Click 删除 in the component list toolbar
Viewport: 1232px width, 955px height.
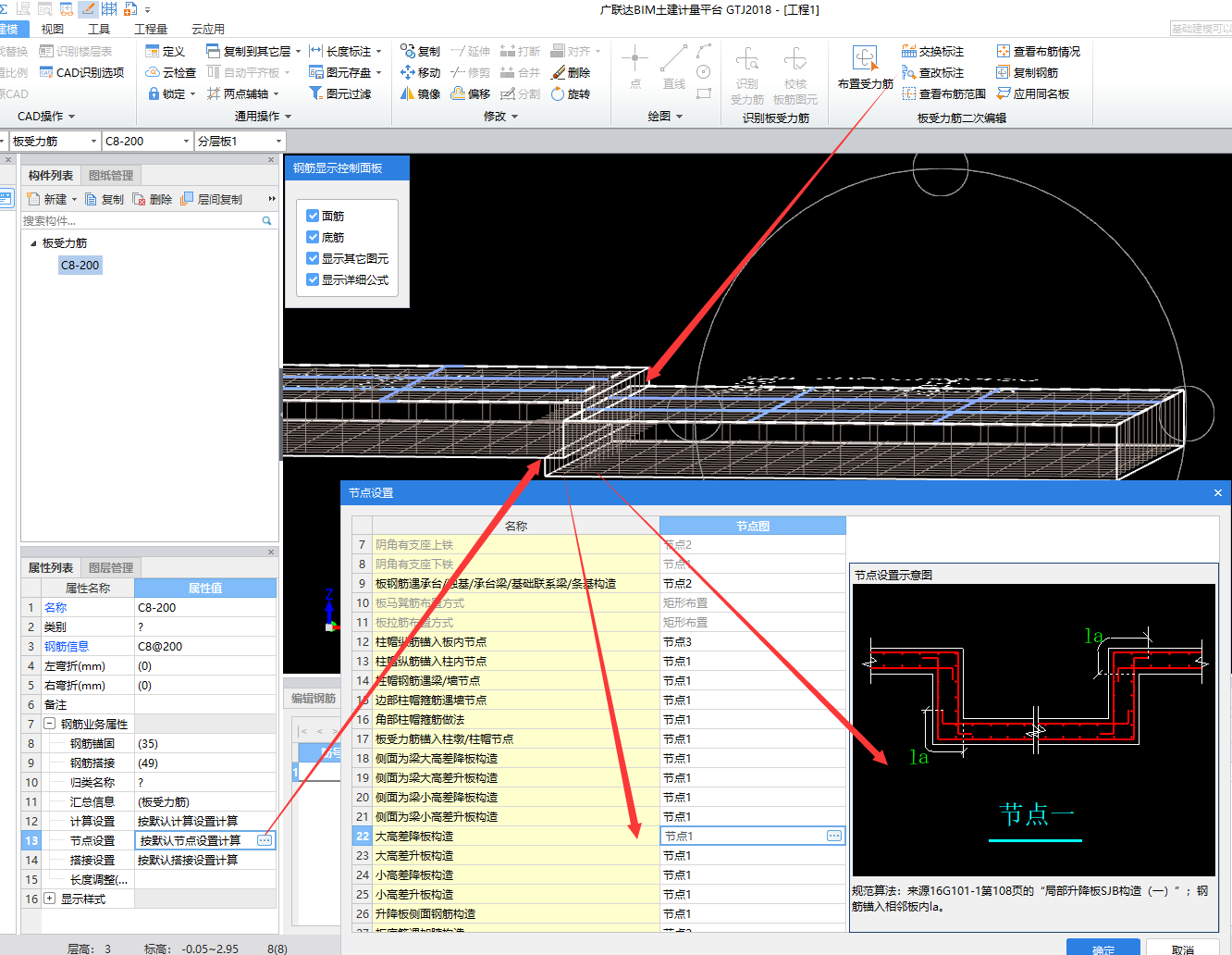click(152, 199)
